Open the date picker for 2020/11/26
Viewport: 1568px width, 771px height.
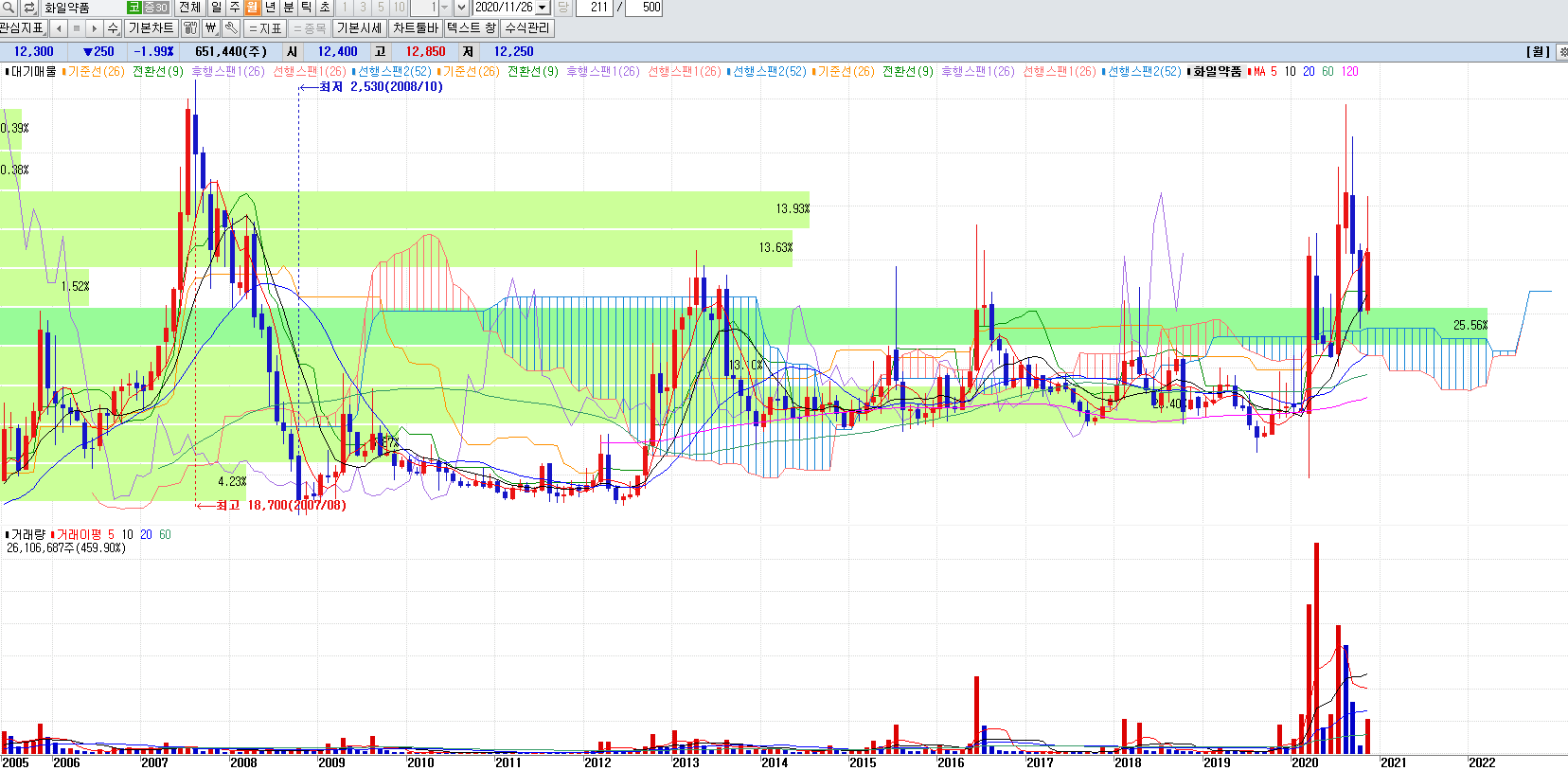(x=542, y=8)
